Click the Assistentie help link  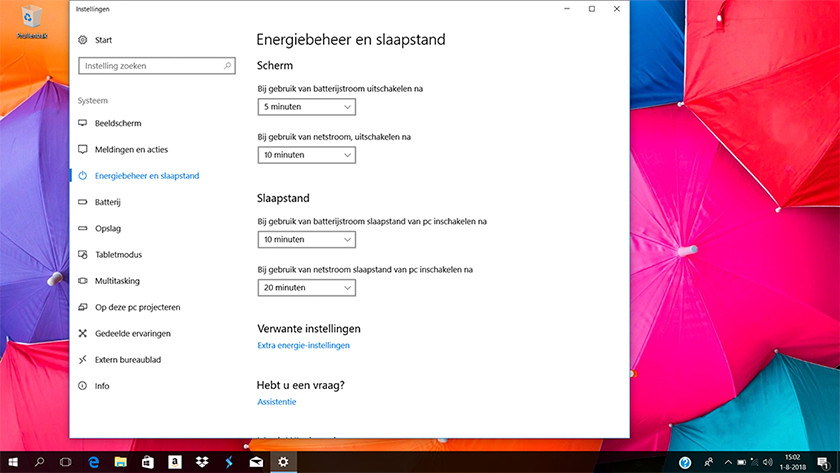pyautogui.click(x=276, y=402)
